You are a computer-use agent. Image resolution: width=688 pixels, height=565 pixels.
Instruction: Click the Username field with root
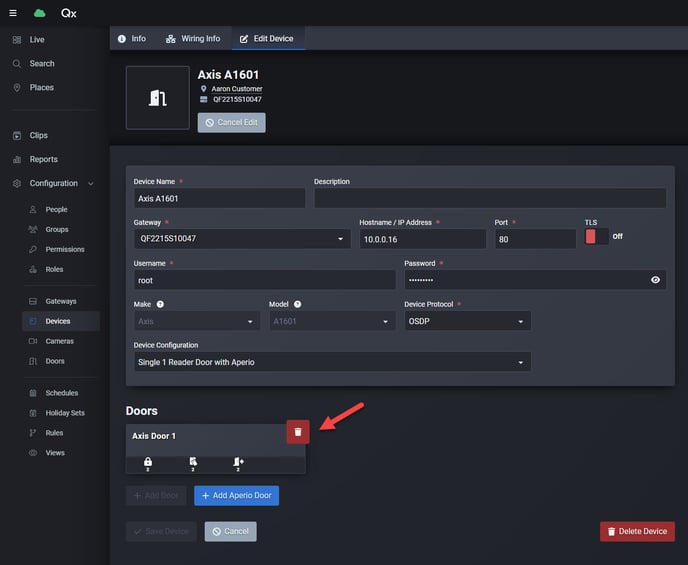[x=265, y=280]
